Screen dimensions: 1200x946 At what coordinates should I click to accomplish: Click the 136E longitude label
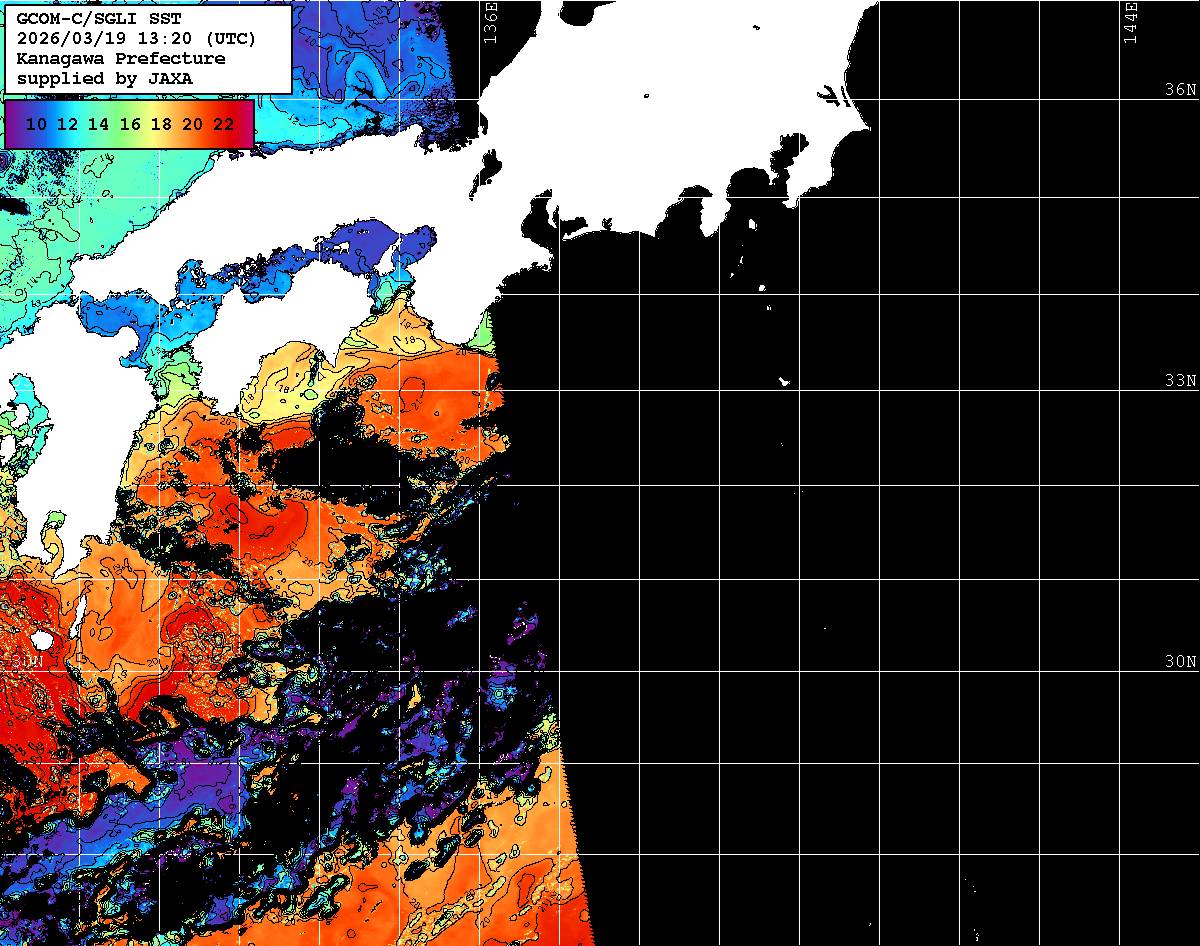click(x=490, y=22)
